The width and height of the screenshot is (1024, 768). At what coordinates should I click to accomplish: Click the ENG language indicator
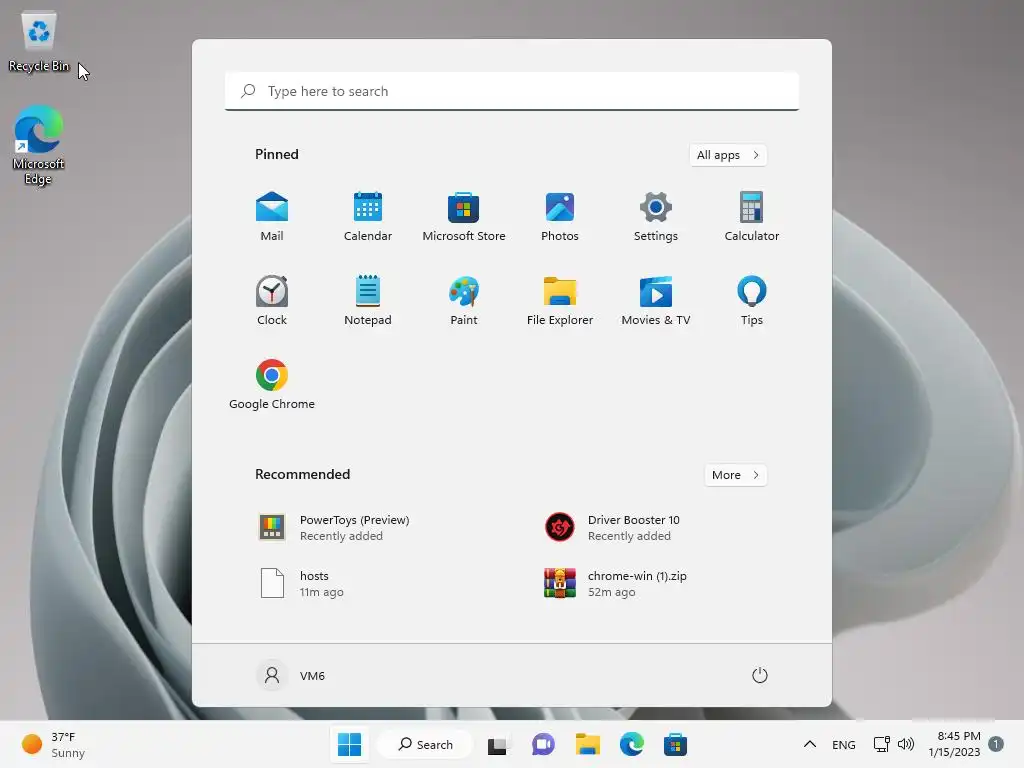pyautogui.click(x=844, y=744)
